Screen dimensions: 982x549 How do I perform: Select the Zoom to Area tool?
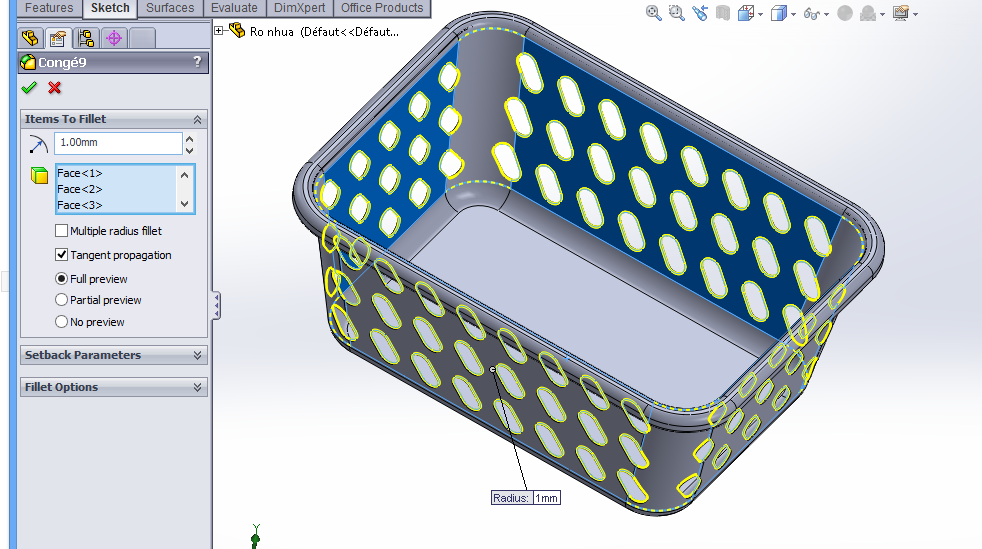[x=677, y=14]
